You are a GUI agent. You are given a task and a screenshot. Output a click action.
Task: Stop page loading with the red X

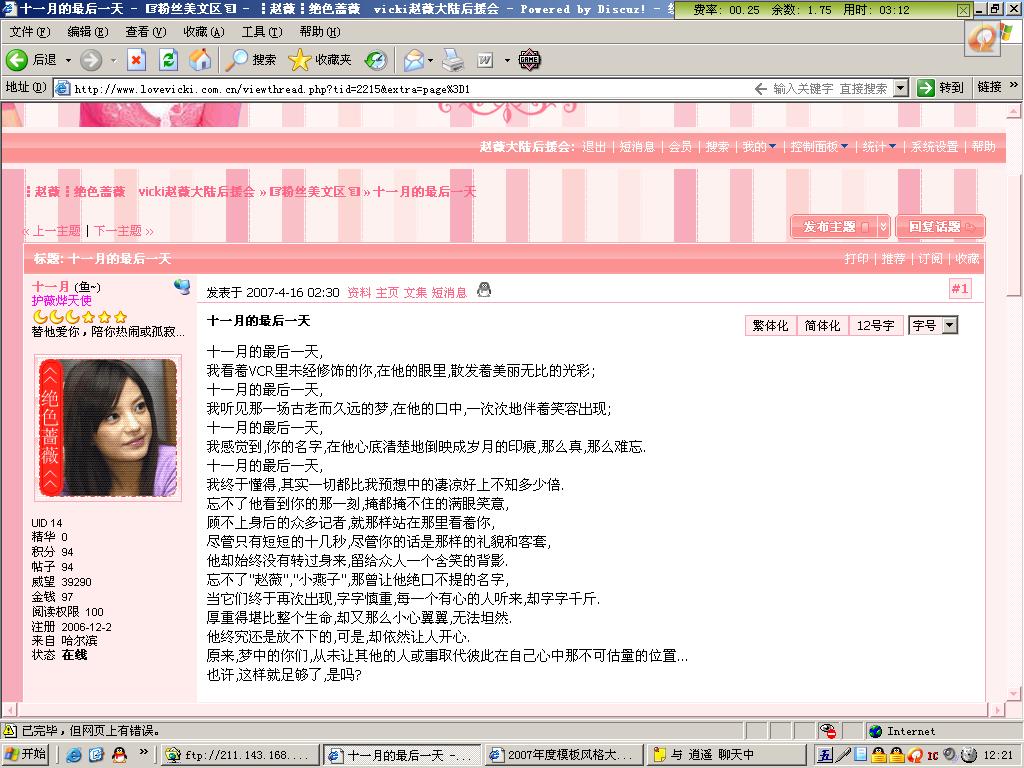[136, 60]
